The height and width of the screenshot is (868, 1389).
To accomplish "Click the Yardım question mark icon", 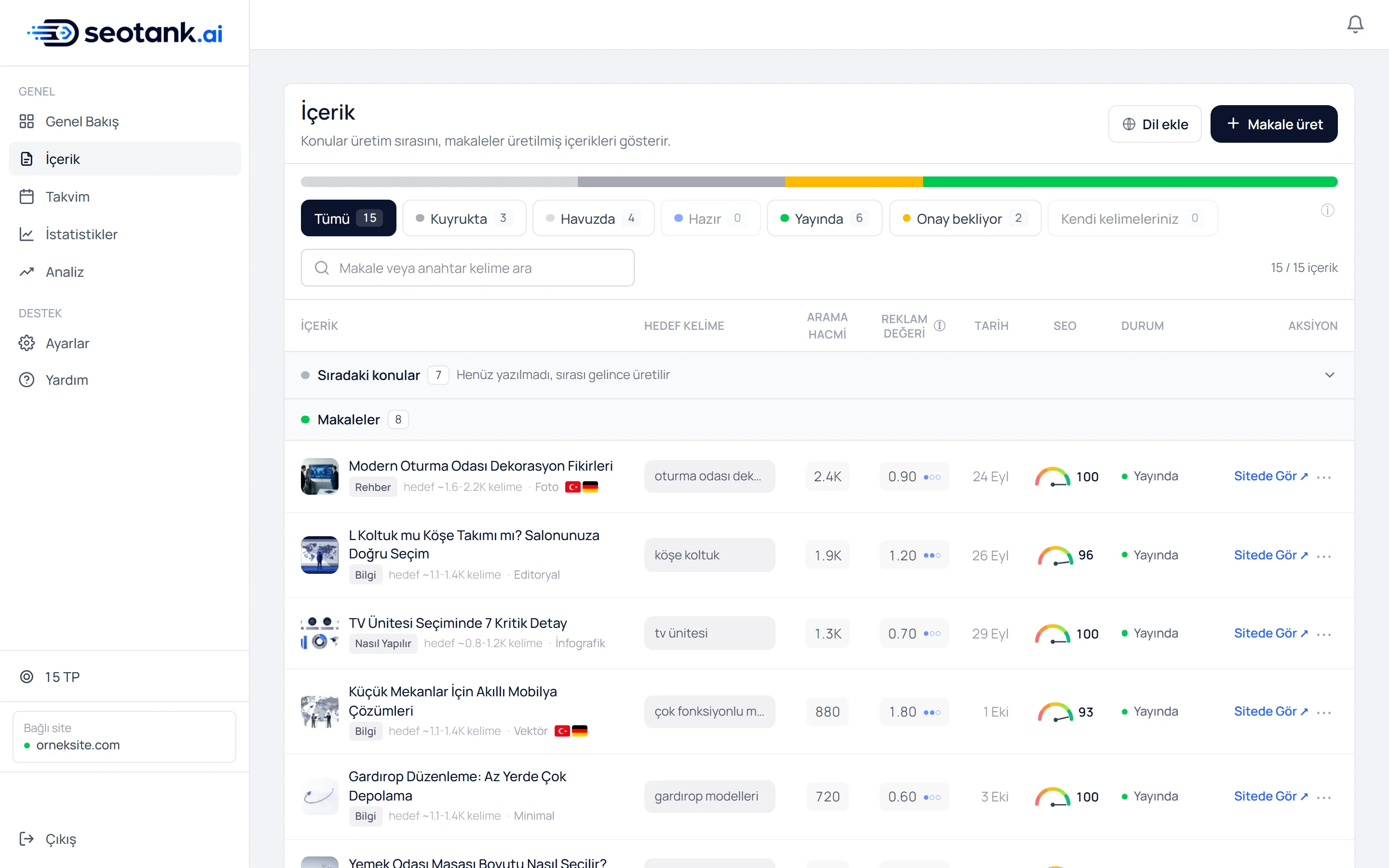I will coord(27,380).
